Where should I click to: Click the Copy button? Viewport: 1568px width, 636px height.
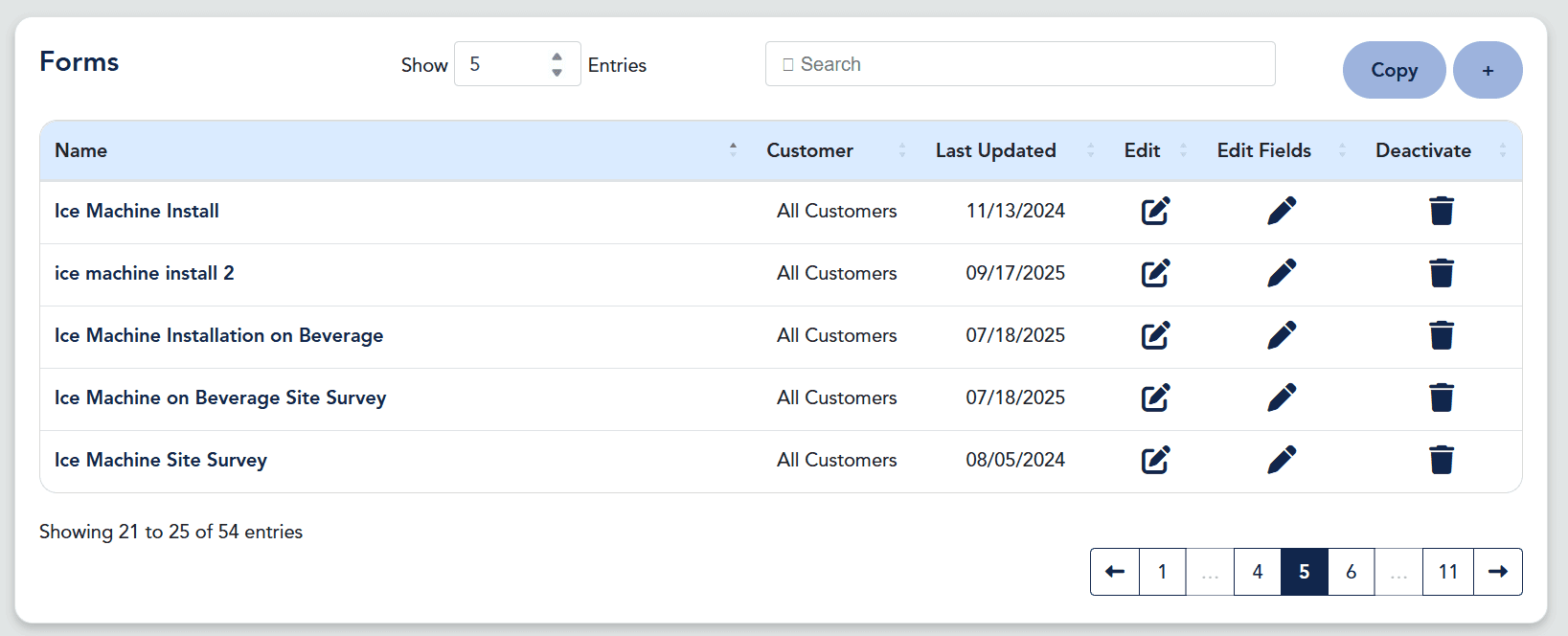1394,70
